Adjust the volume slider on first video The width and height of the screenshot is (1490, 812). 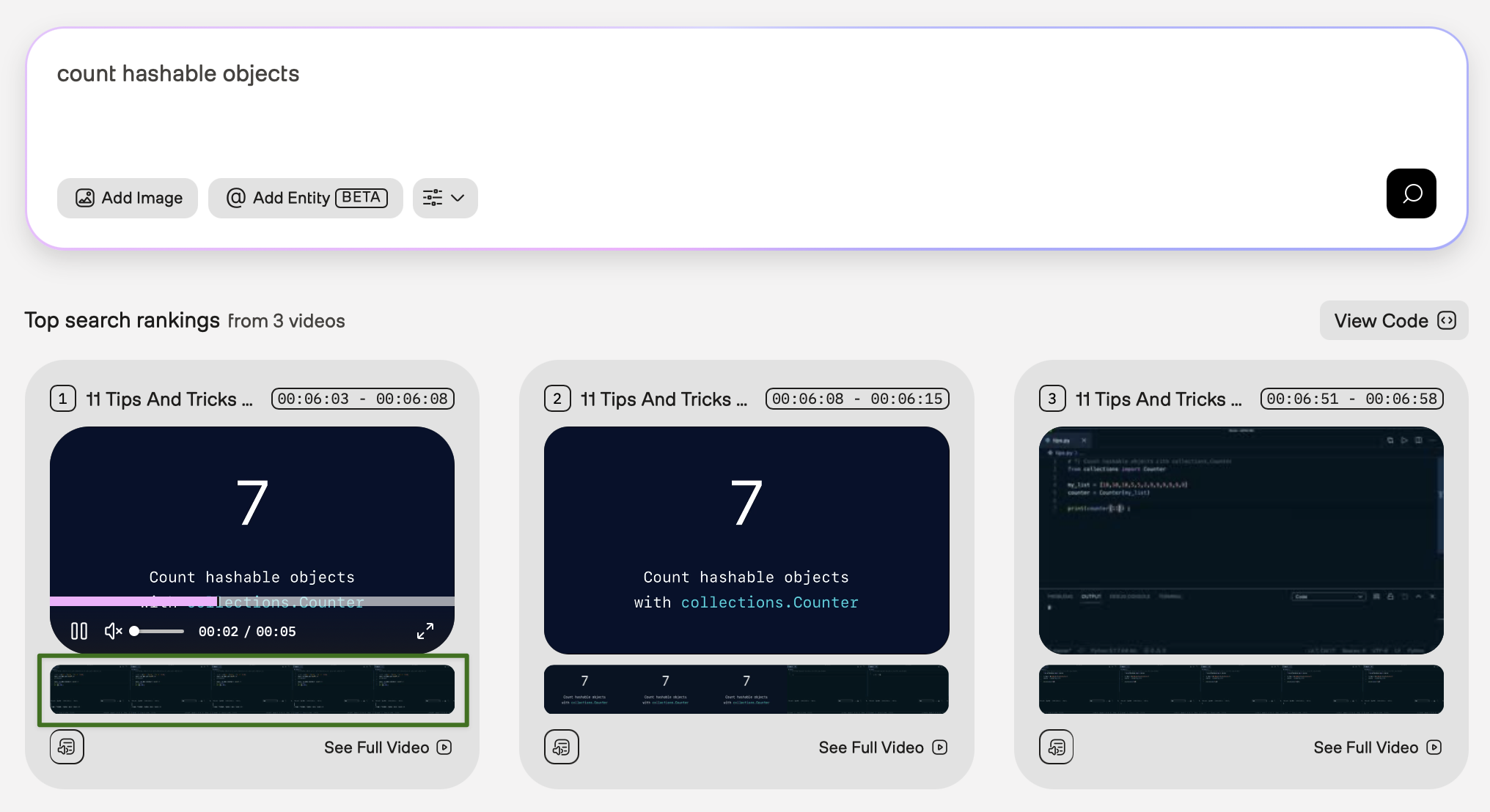[158, 631]
